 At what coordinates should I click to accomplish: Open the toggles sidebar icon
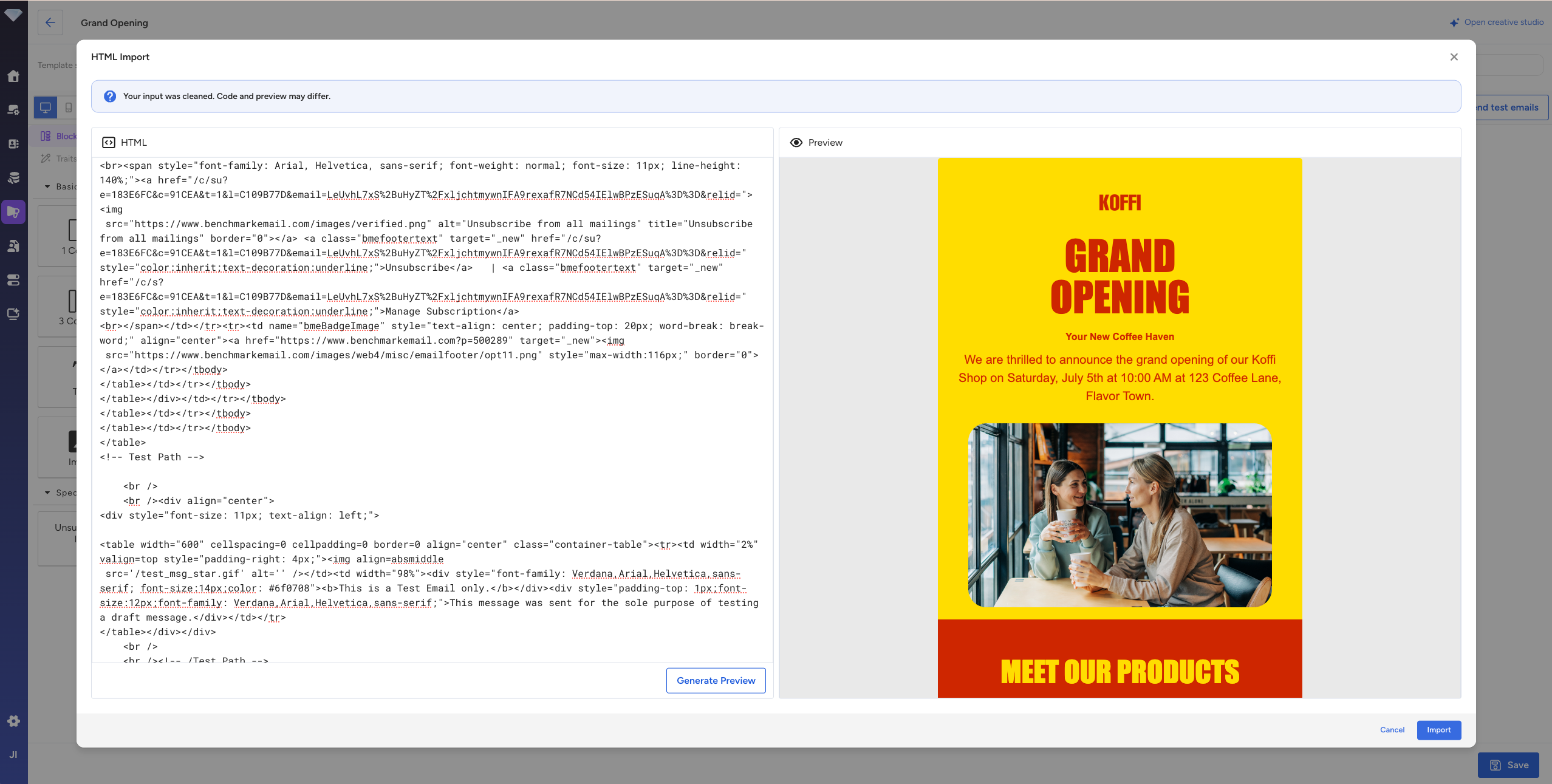tap(13, 280)
